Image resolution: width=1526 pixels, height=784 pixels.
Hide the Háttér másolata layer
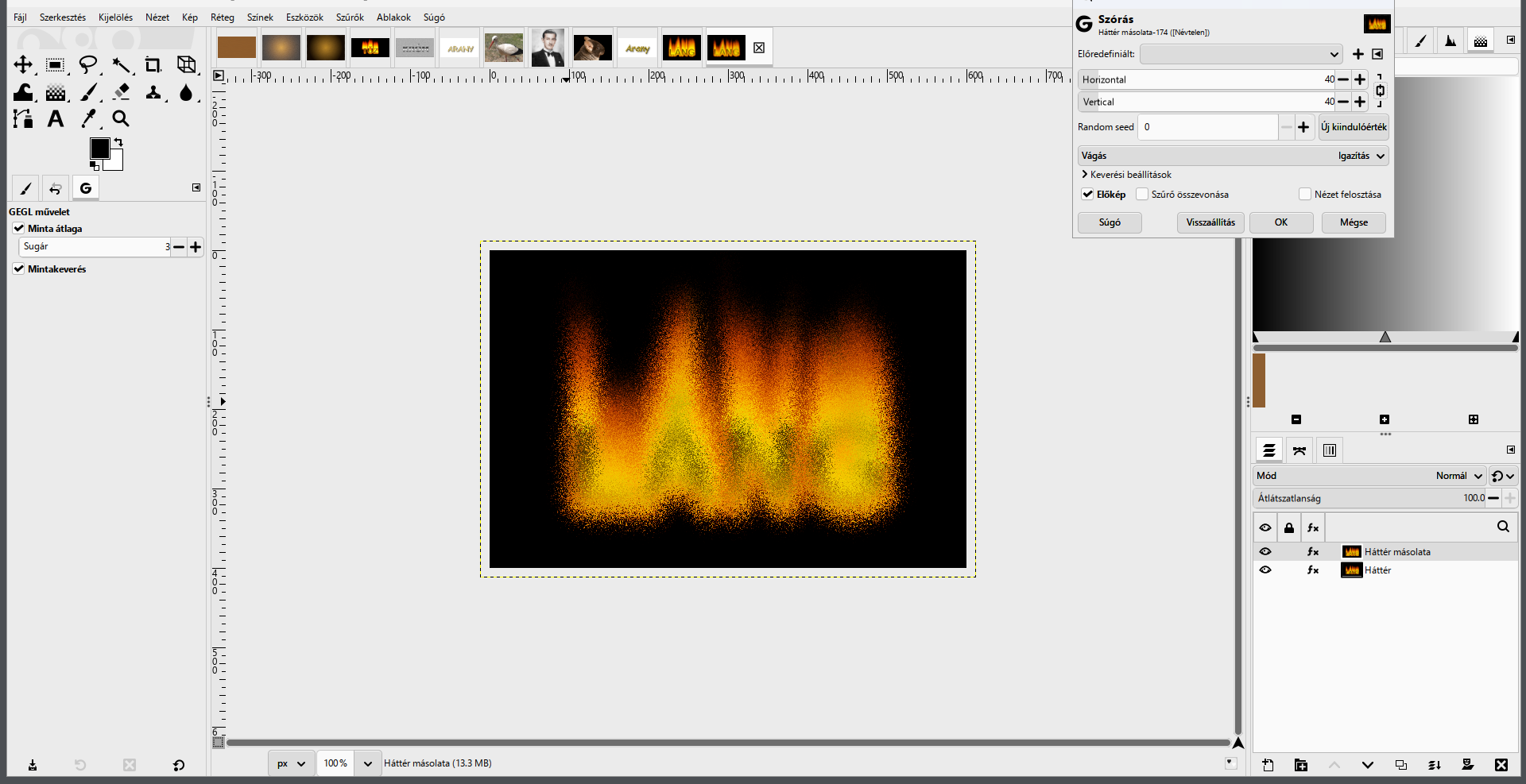click(1265, 551)
